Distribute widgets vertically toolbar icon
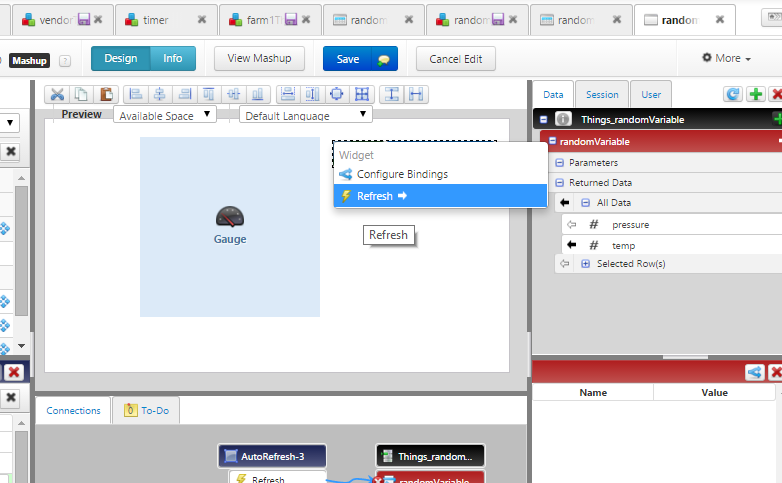 point(392,94)
